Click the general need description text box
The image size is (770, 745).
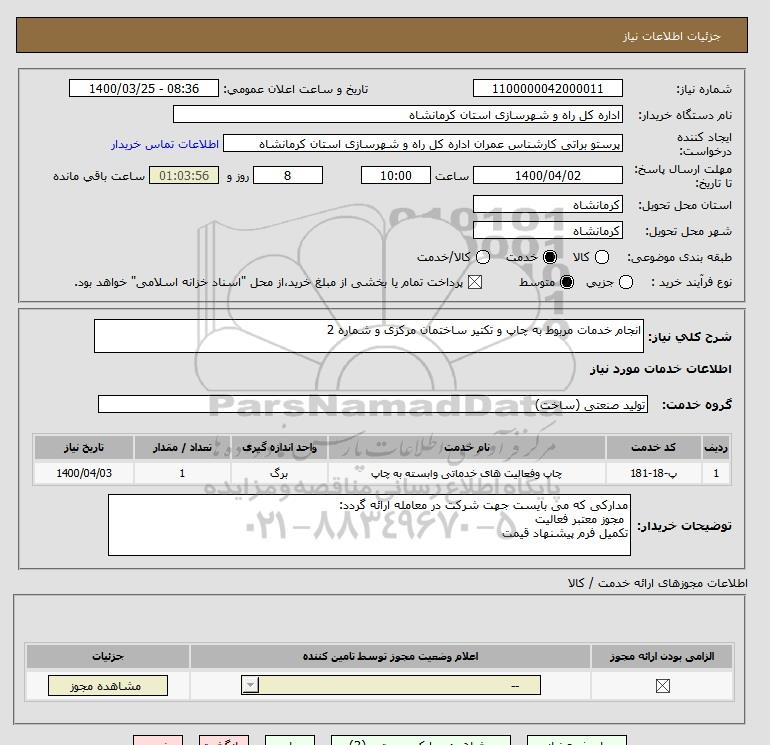point(369,336)
